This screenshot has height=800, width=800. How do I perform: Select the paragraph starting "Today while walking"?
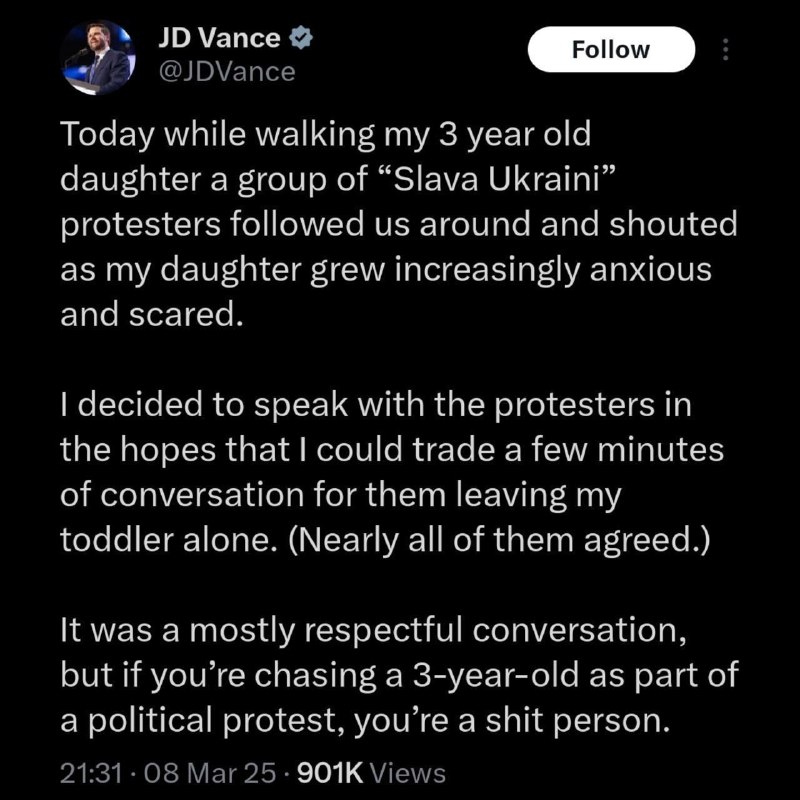click(x=399, y=224)
